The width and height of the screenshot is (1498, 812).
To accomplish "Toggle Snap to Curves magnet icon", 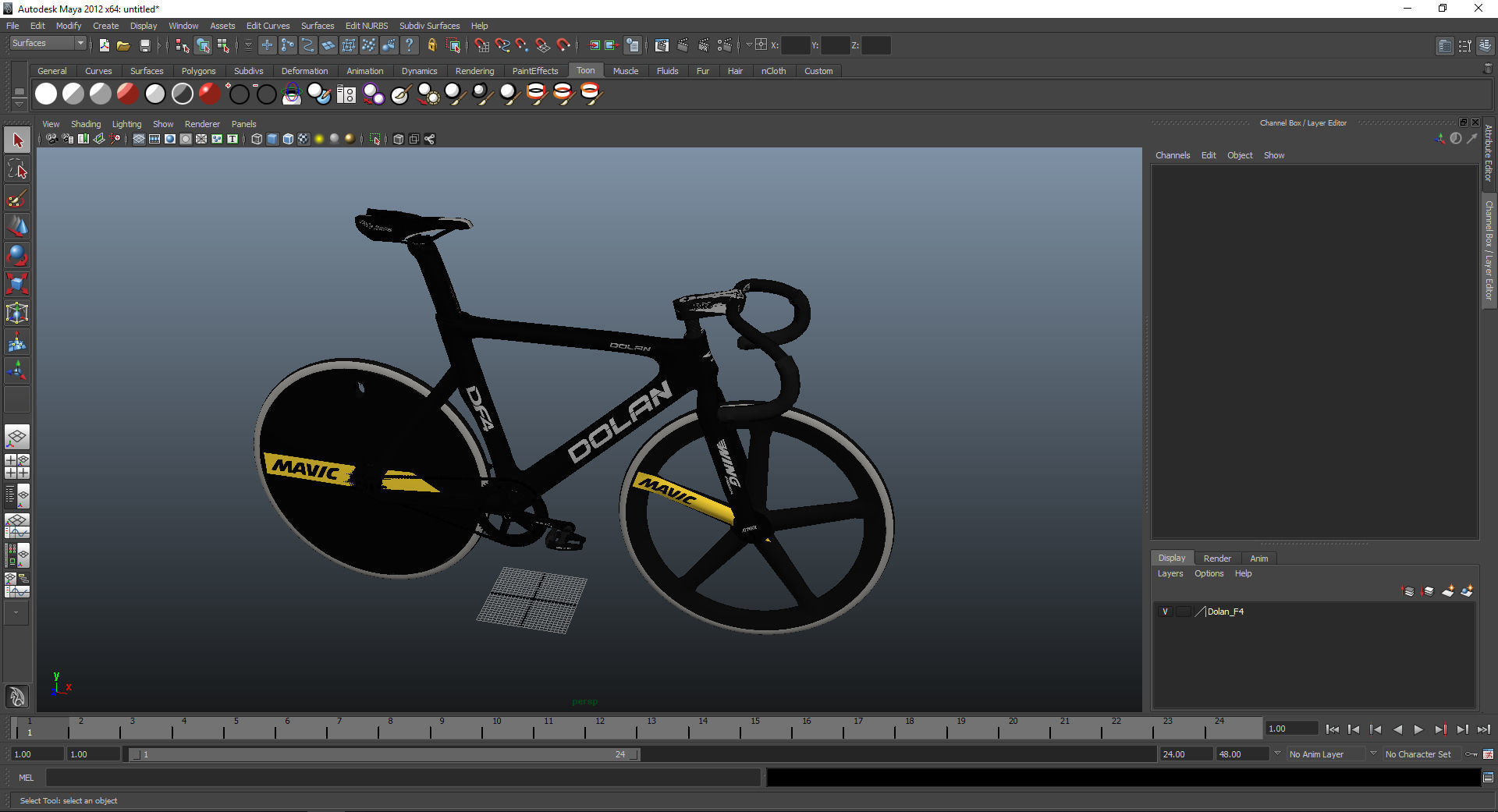I will click(502, 45).
